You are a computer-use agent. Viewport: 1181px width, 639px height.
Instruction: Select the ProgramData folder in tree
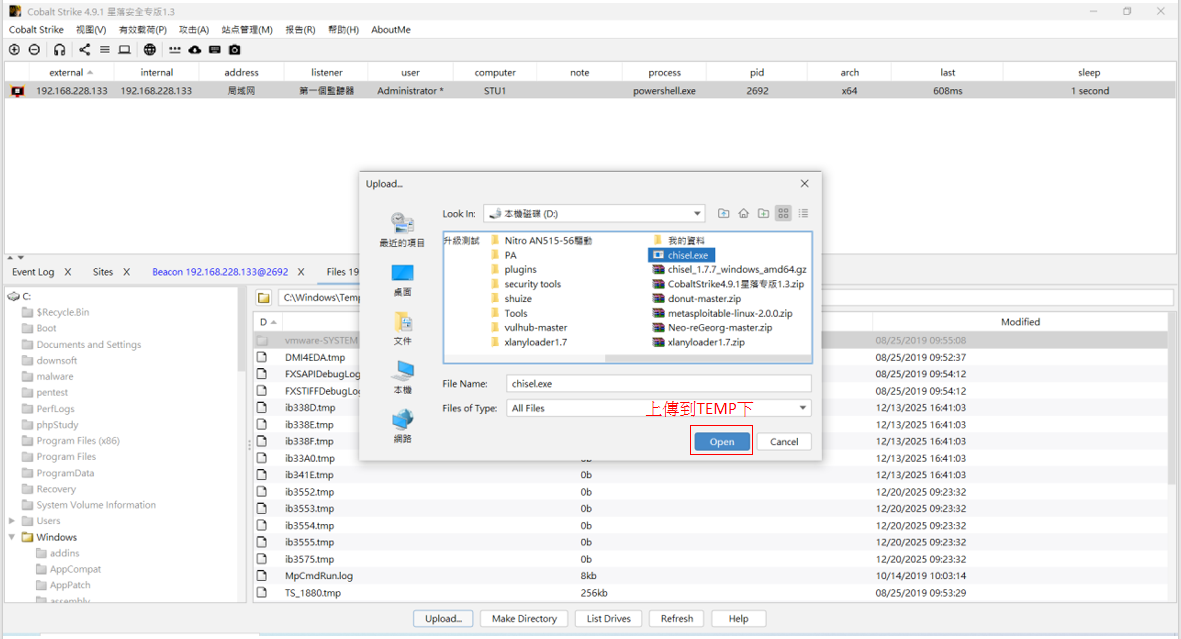[66, 473]
